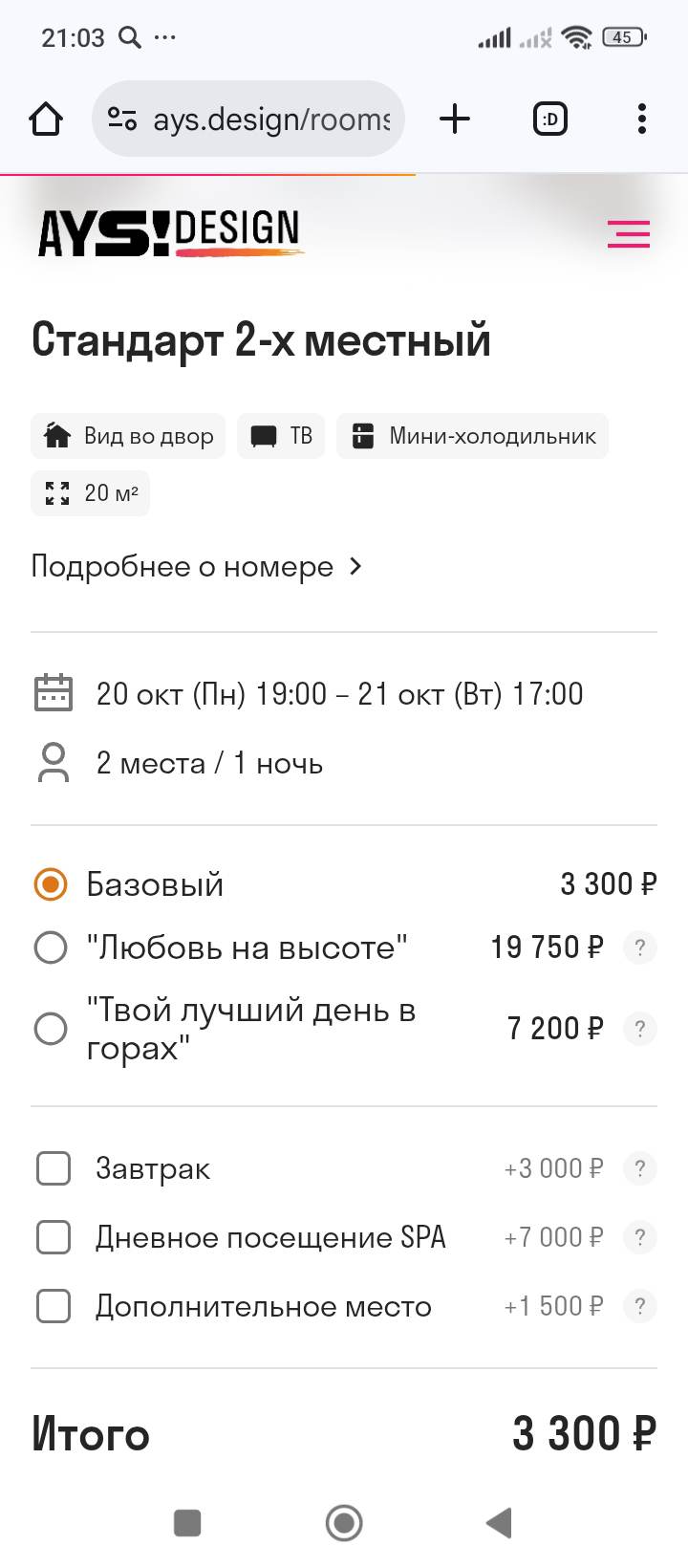
Task: Click the calendar icon next to dates
Action: [54, 693]
